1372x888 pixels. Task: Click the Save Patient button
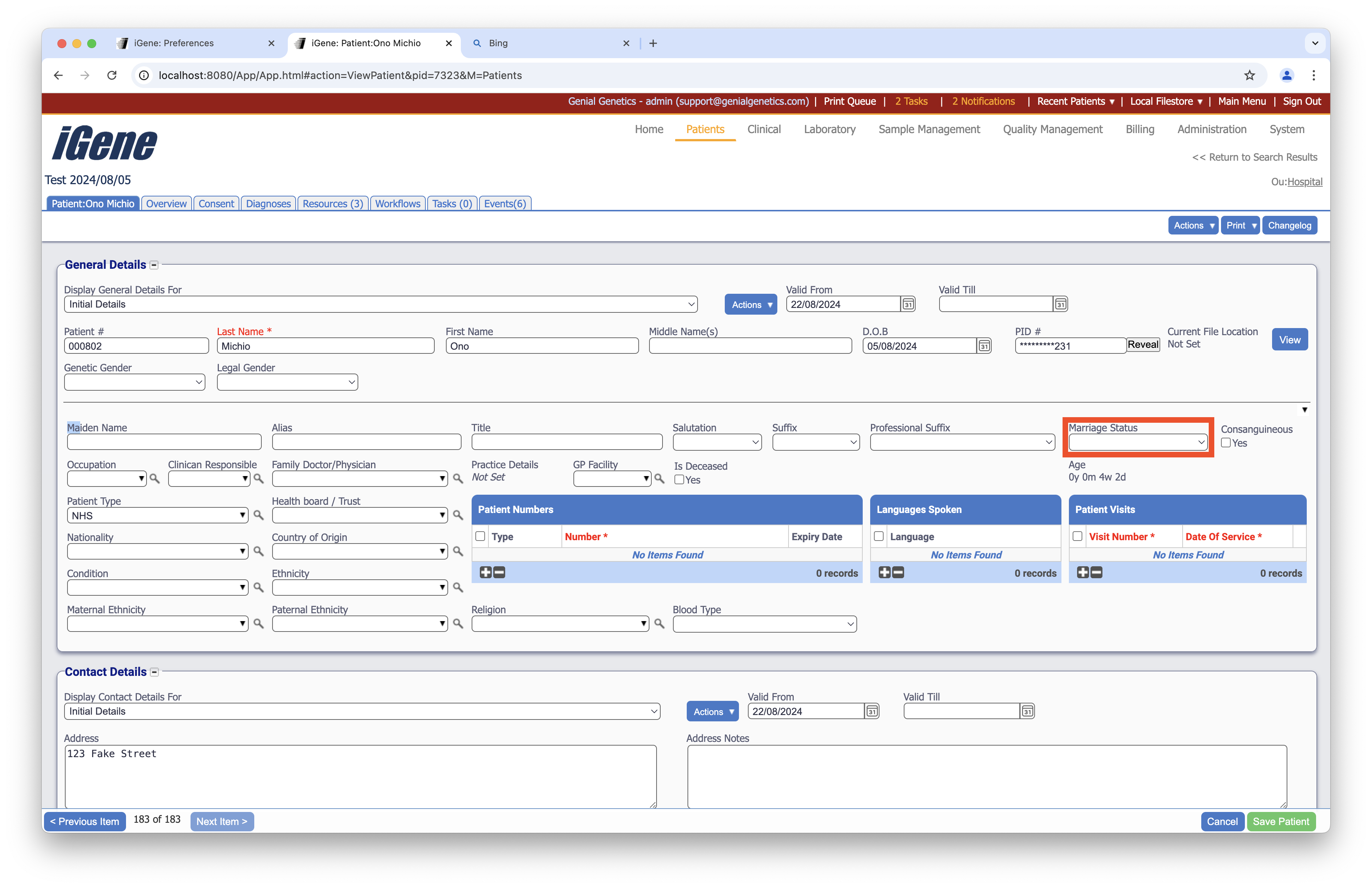pyautogui.click(x=1280, y=821)
